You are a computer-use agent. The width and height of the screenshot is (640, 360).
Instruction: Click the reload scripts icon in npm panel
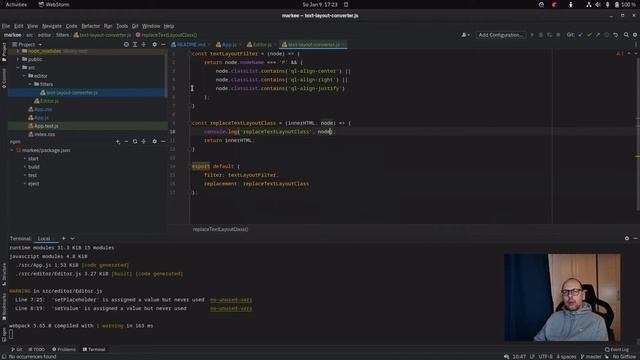pos(135,142)
